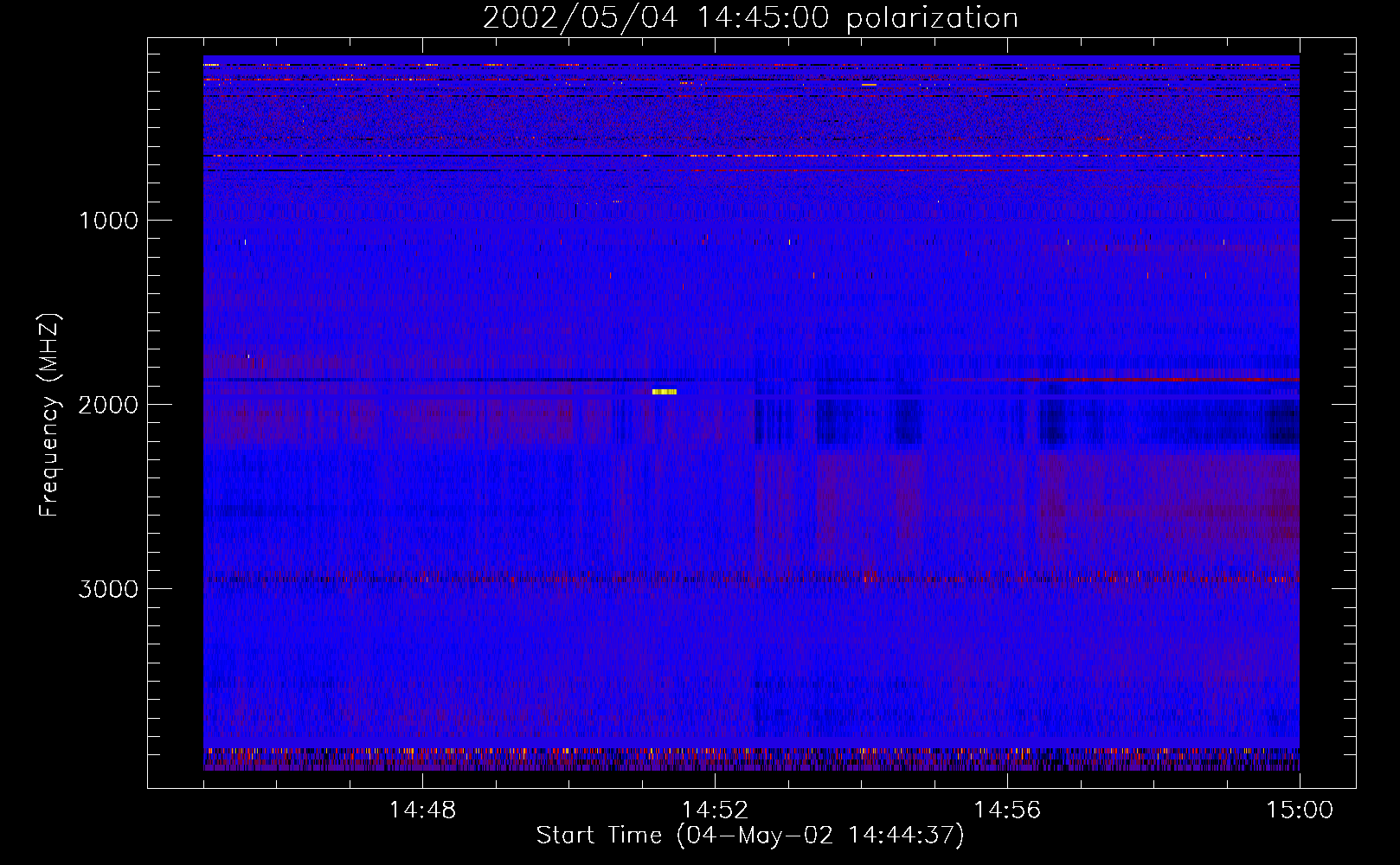Click the 3000 frequency tick label
Screen dimensions: 1400x865
108,589
